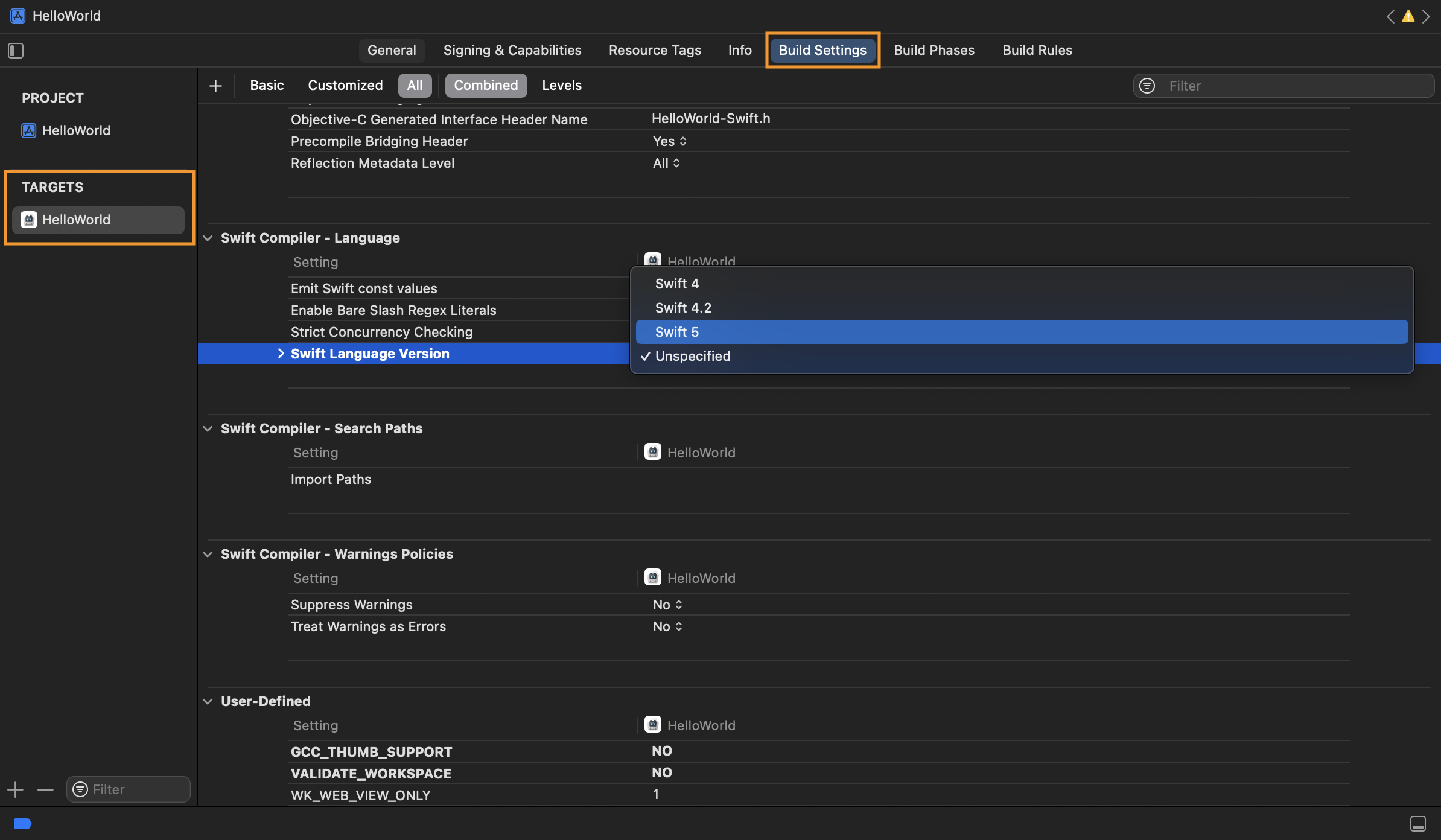Add a new target with plus button

click(x=15, y=789)
